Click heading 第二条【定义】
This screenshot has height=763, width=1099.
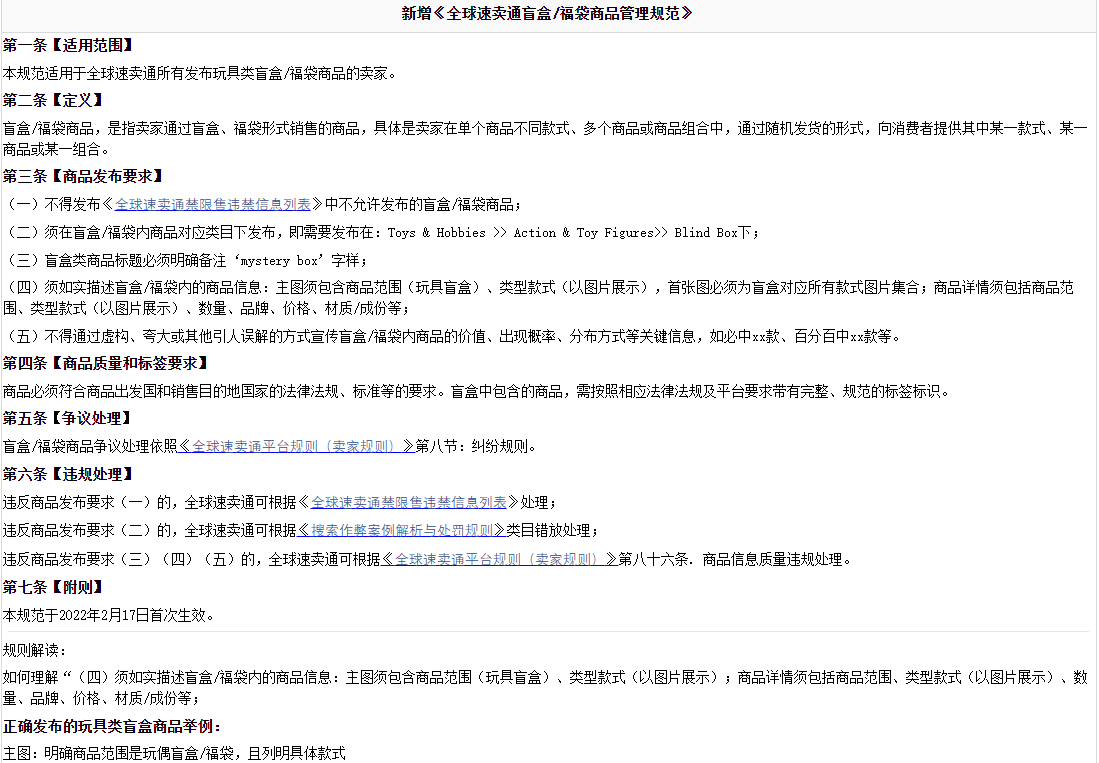54,100
